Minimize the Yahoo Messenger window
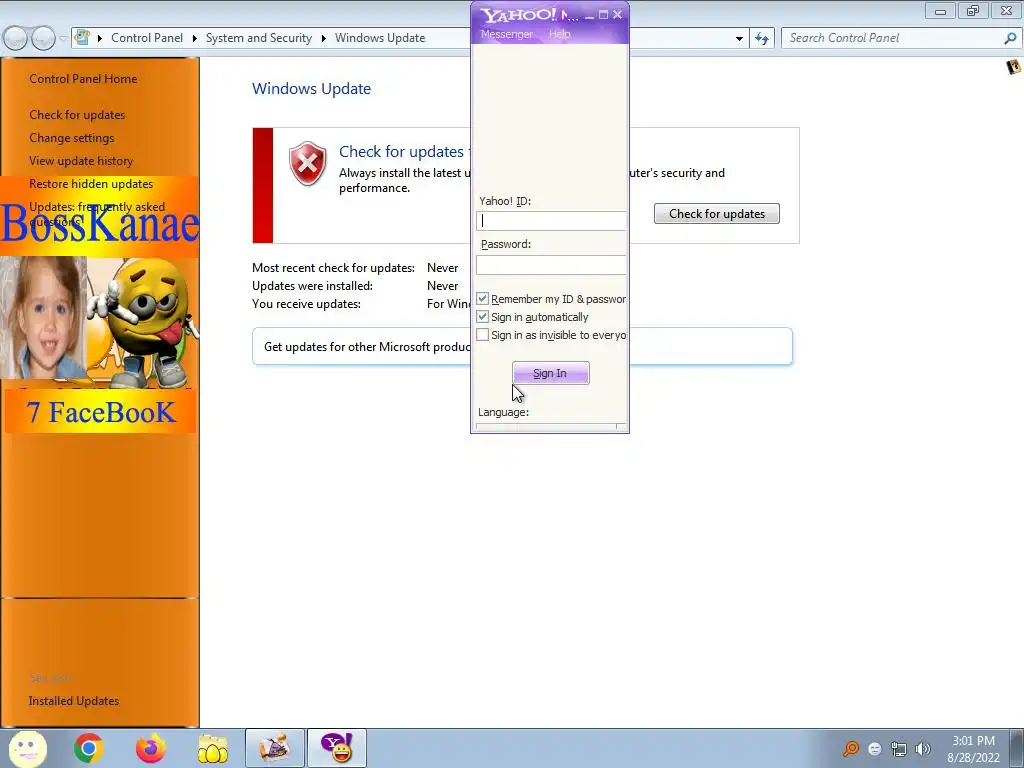Viewport: 1024px width, 768px height. [589, 15]
